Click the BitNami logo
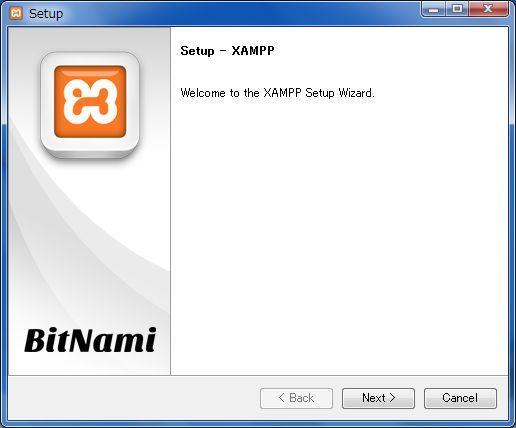516x428 pixels. tap(90, 340)
